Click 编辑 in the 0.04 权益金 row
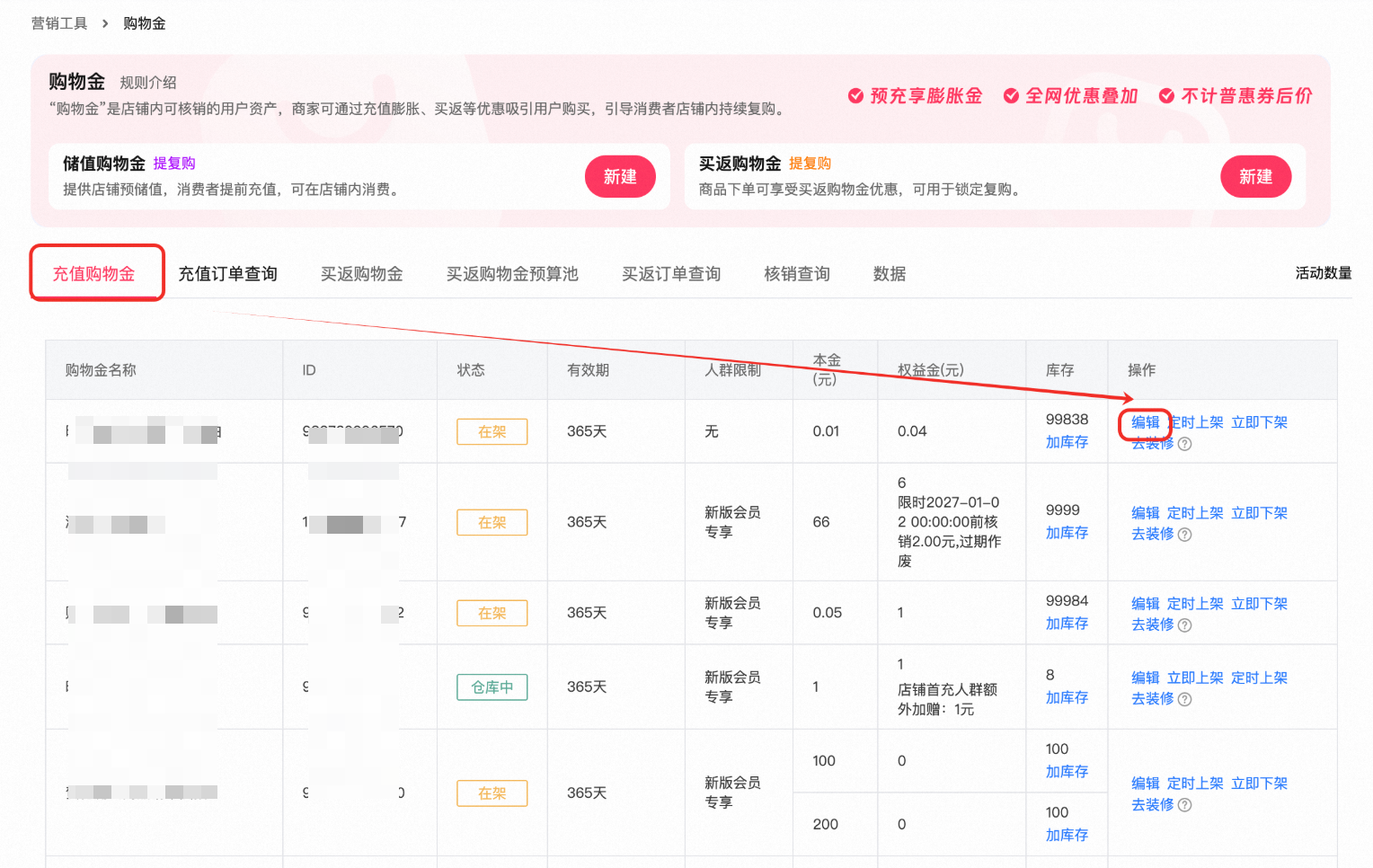This screenshot has height=868, width=1373. point(1146,422)
